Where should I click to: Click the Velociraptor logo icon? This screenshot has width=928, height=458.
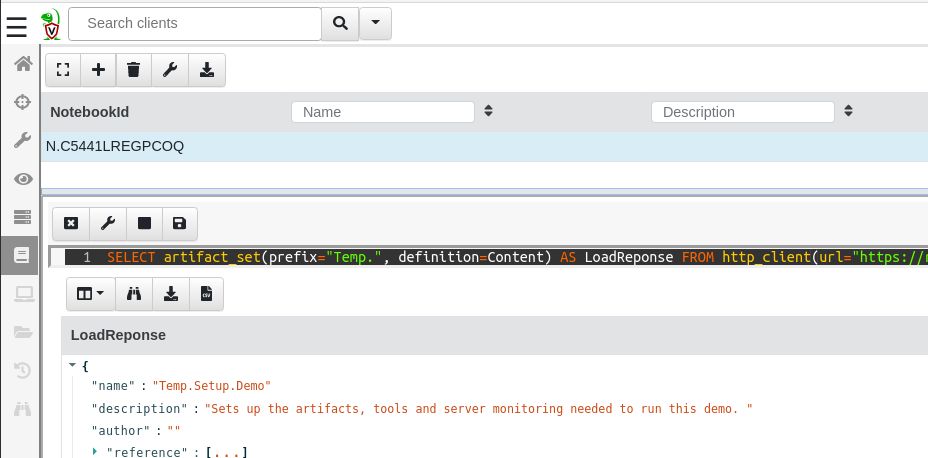50,24
